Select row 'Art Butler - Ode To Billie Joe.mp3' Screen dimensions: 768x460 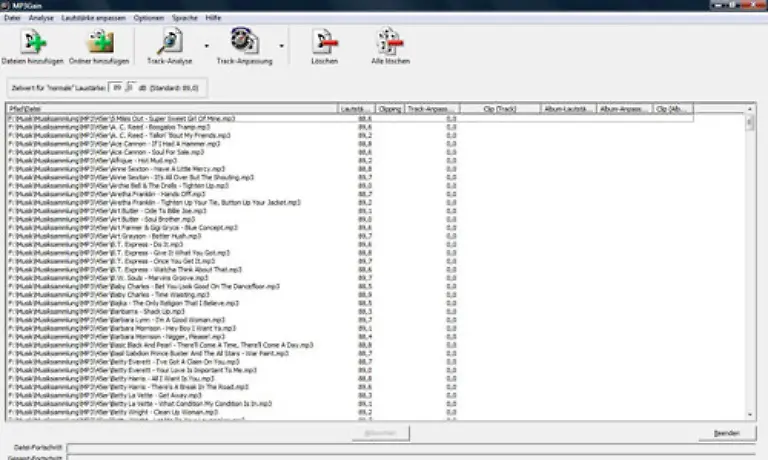pos(350,211)
